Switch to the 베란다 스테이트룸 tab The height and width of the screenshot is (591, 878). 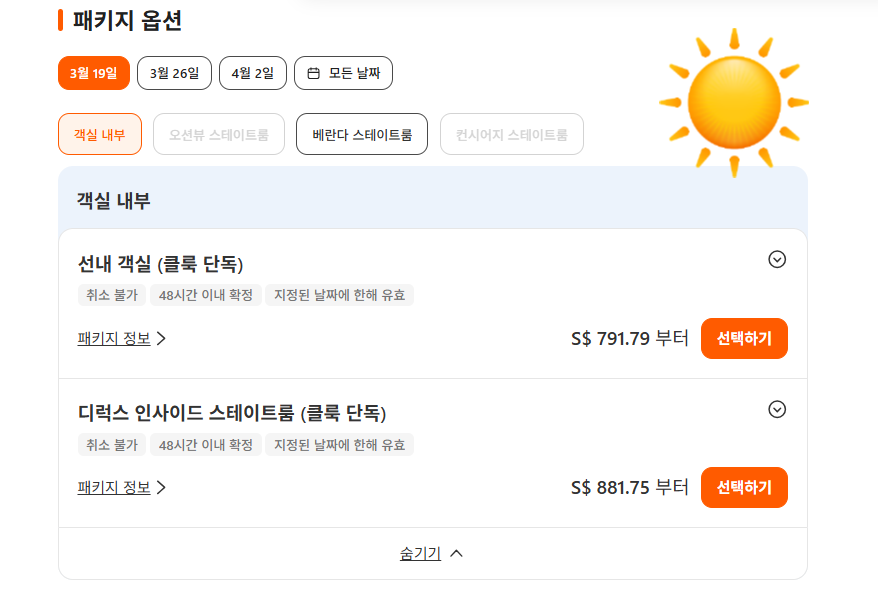point(362,134)
